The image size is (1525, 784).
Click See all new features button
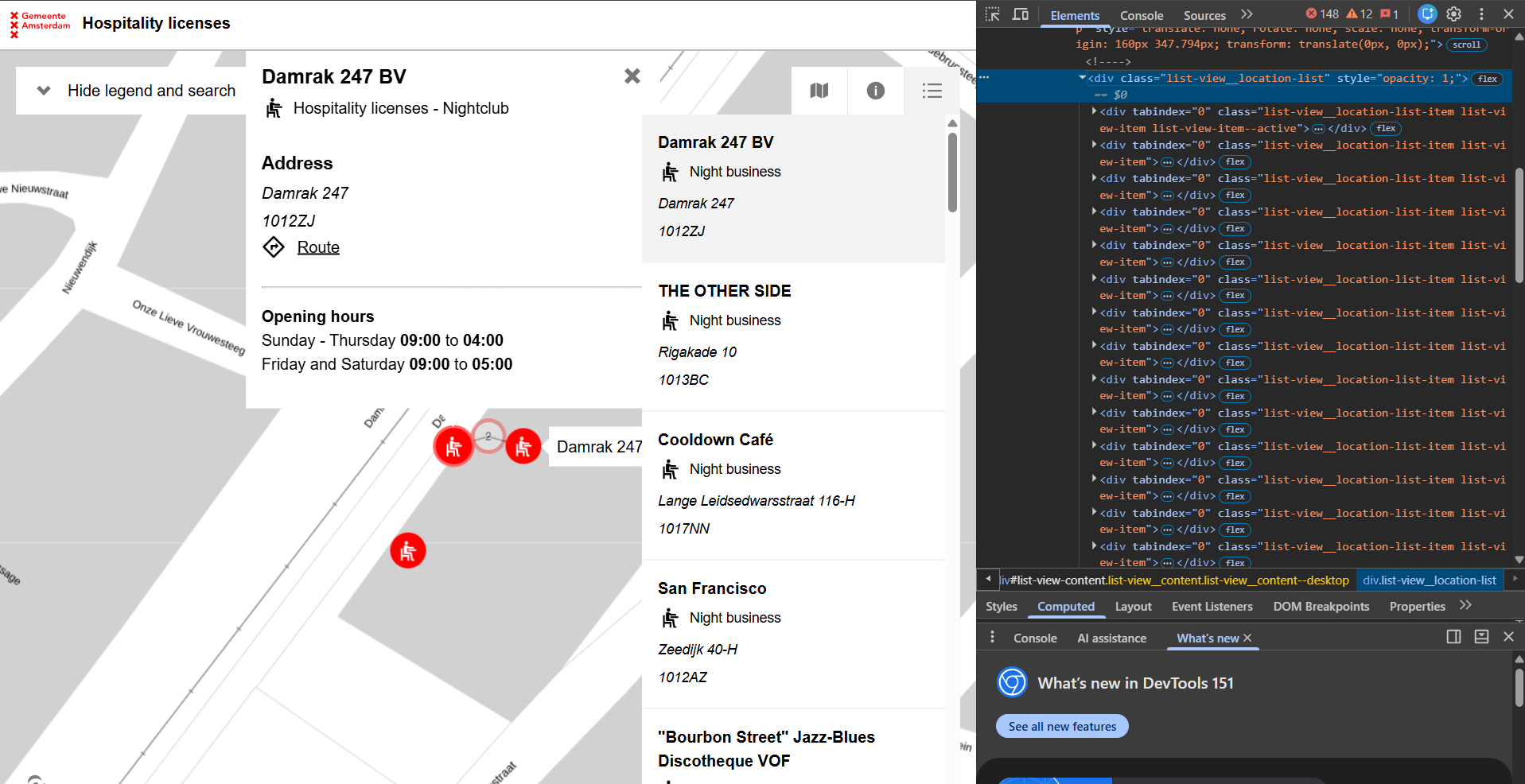(x=1062, y=726)
